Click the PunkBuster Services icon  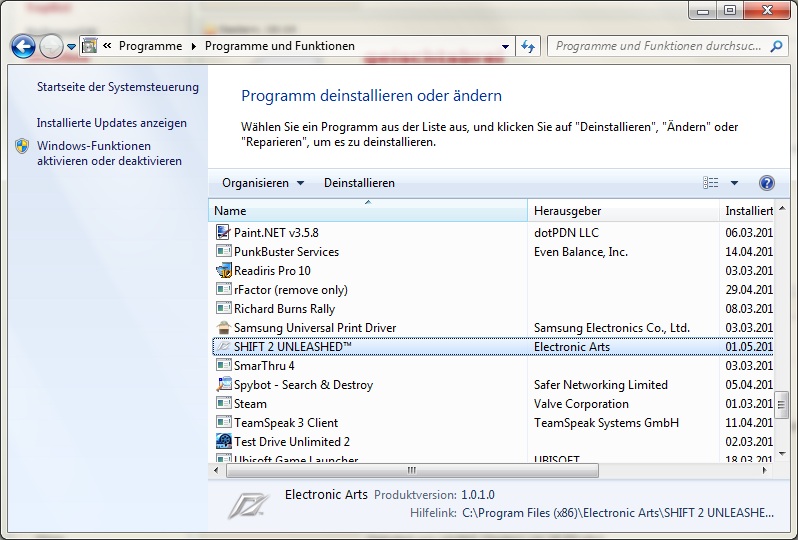click(x=223, y=251)
